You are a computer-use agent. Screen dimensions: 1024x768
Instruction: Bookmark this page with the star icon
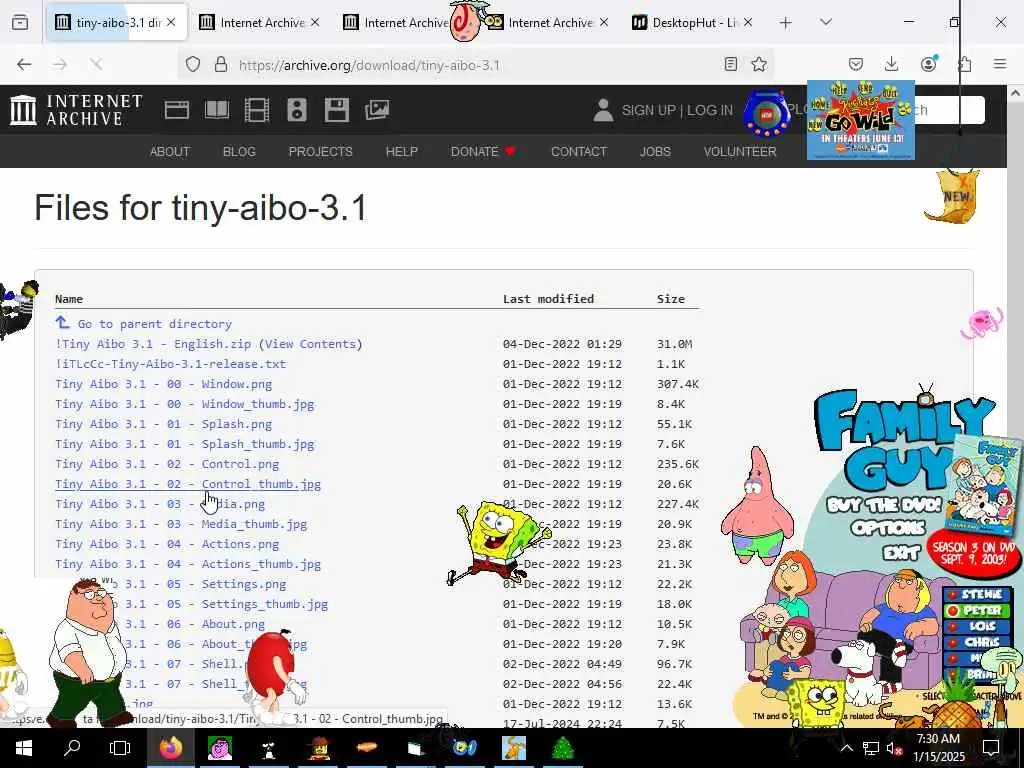759,64
